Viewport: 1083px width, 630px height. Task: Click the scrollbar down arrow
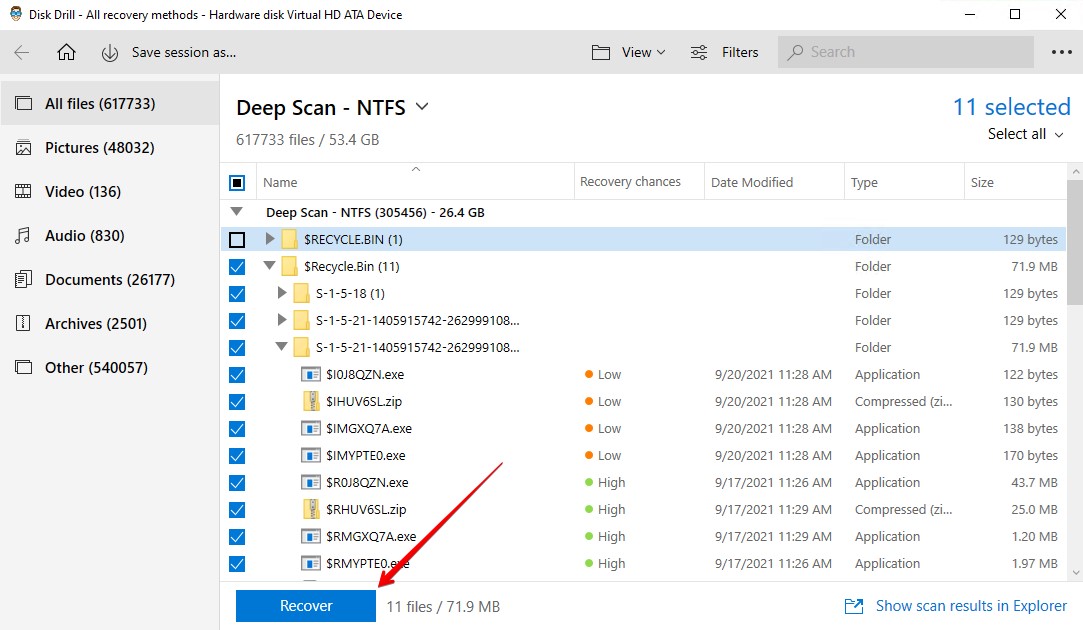1075,573
